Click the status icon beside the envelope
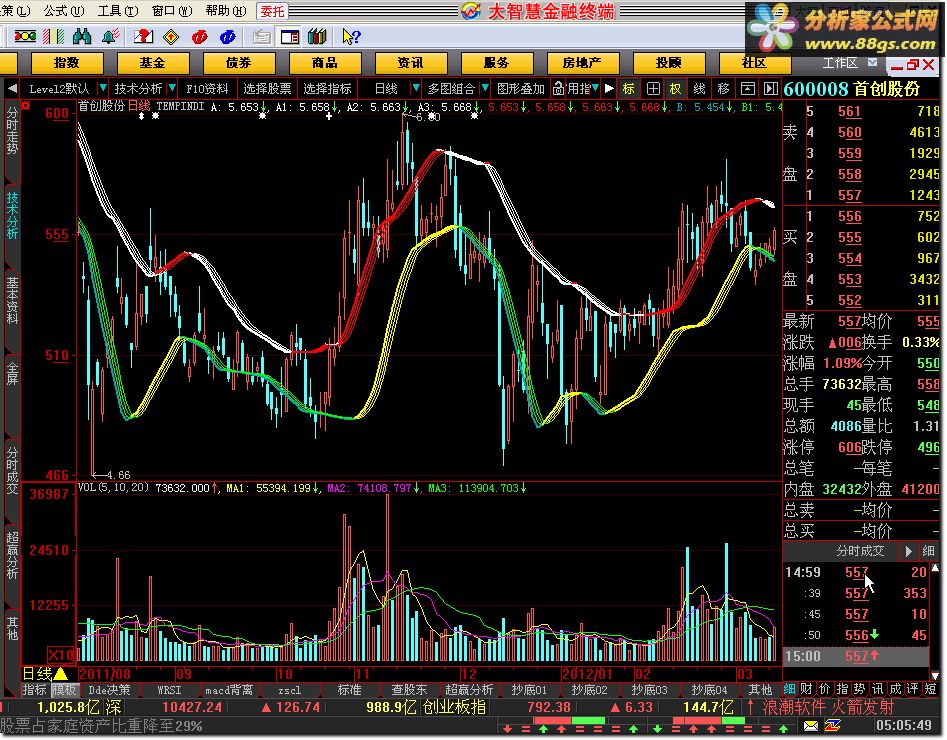 (833, 725)
